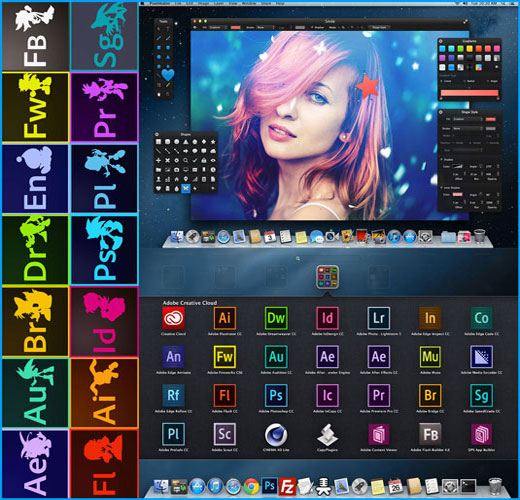Select the checkmark shape in Shapes palette
The width and height of the screenshot is (520, 500).
[x=195, y=160]
